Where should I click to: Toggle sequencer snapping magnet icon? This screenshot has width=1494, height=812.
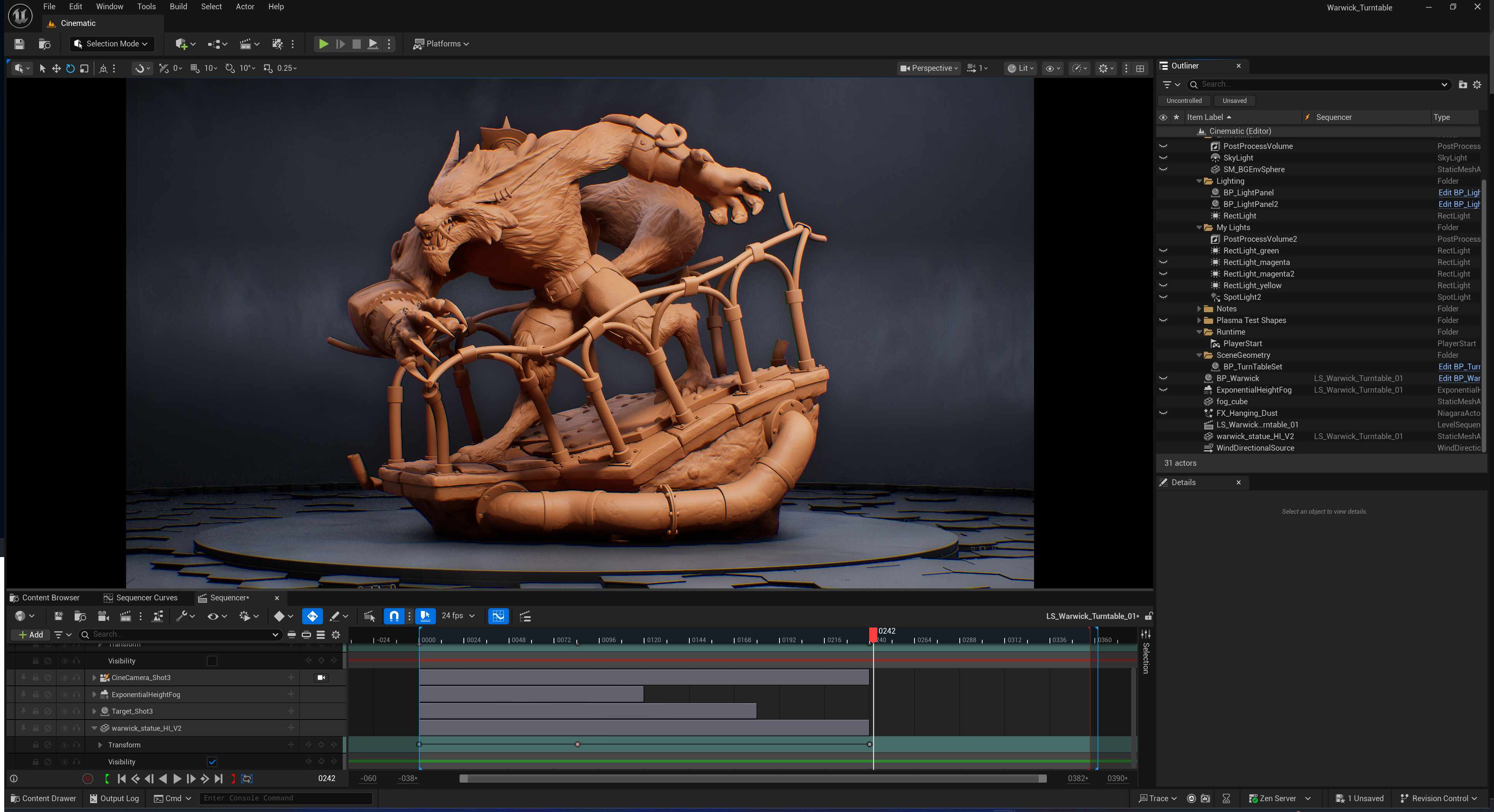394,616
